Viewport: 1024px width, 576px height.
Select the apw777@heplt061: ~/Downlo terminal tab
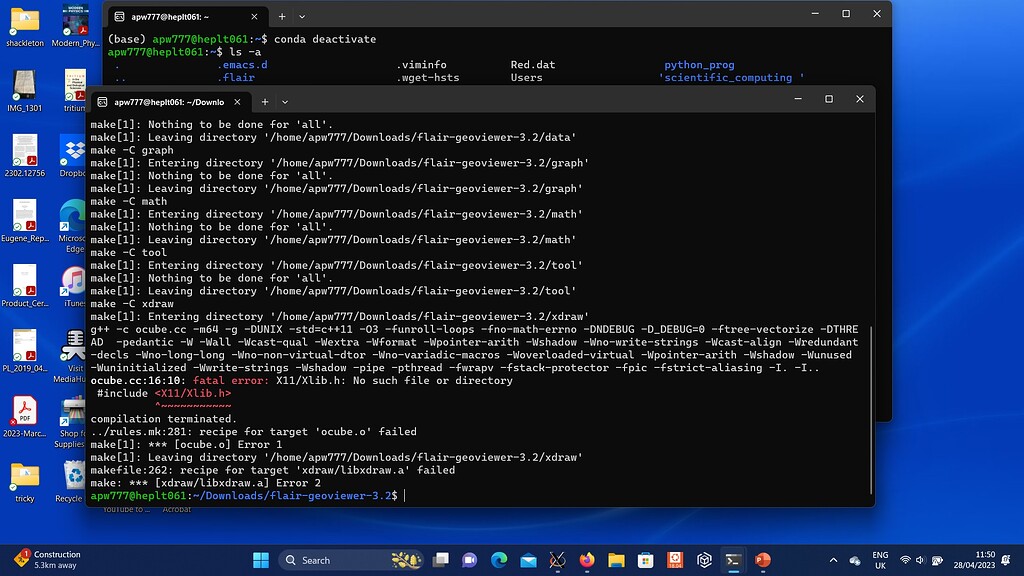coord(170,102)
